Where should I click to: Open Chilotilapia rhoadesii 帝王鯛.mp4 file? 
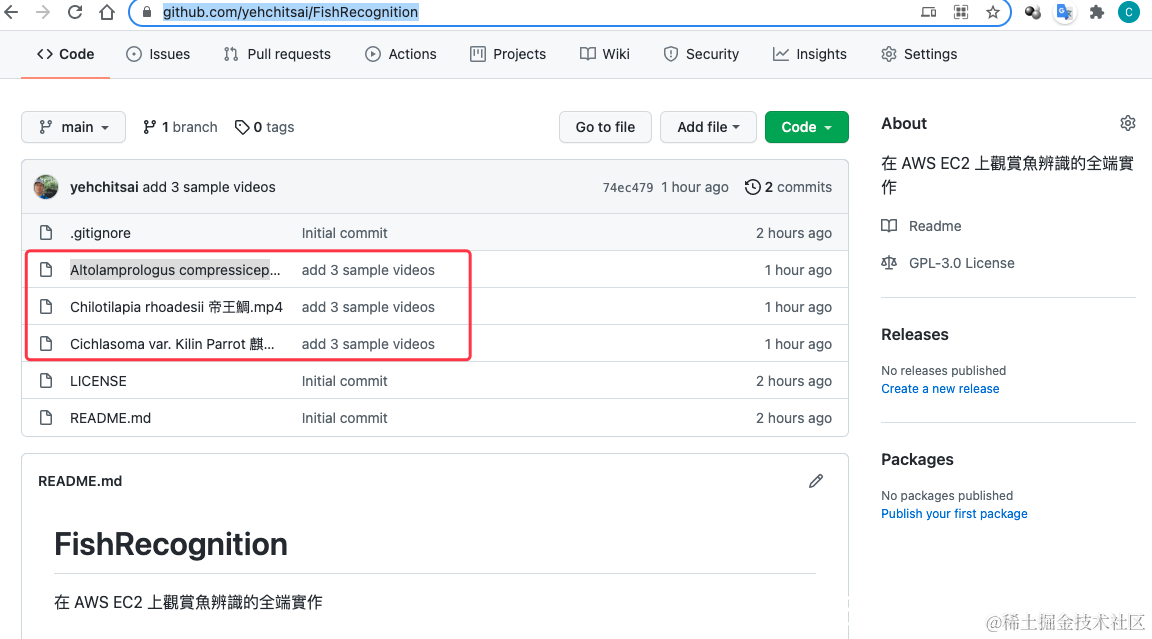[176, 307]
